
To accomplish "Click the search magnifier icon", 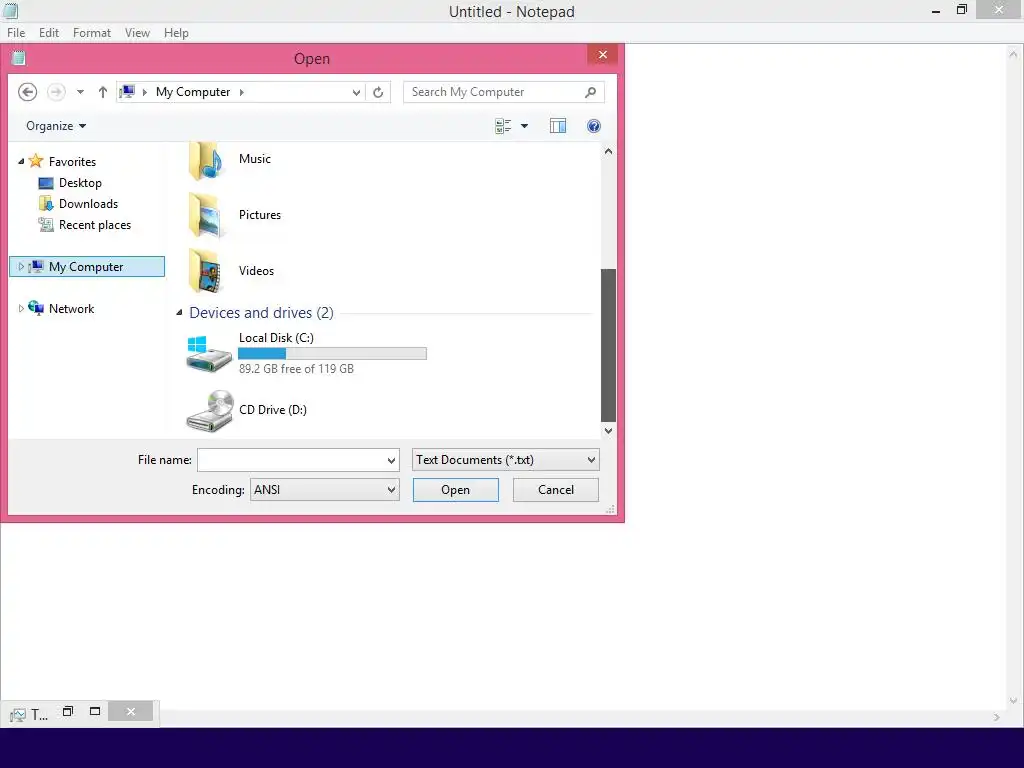I will coord(590,92).
